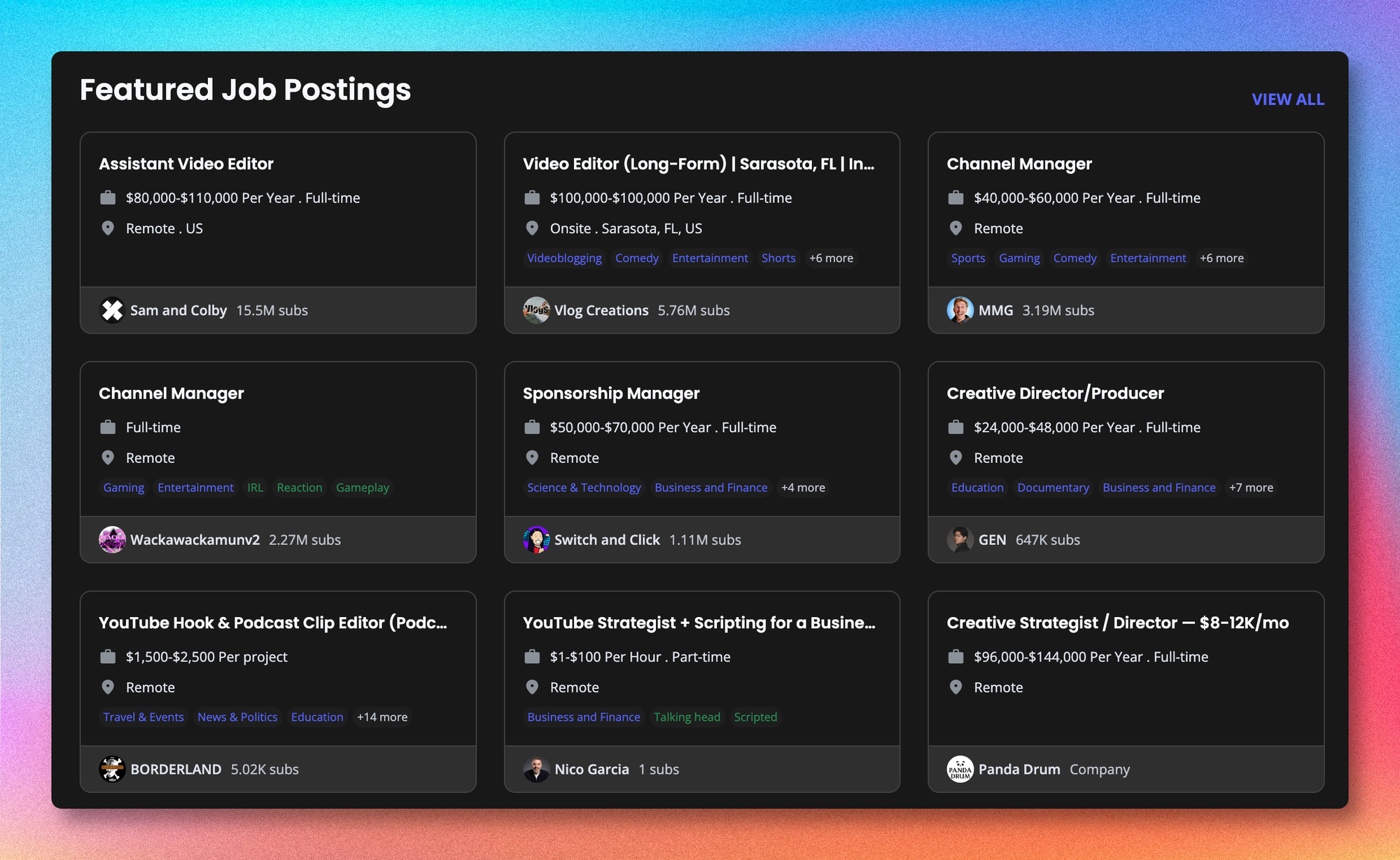The image size is (1400, 860).
Task: Click the Talking head tag
Action: (x=687, y=717)
